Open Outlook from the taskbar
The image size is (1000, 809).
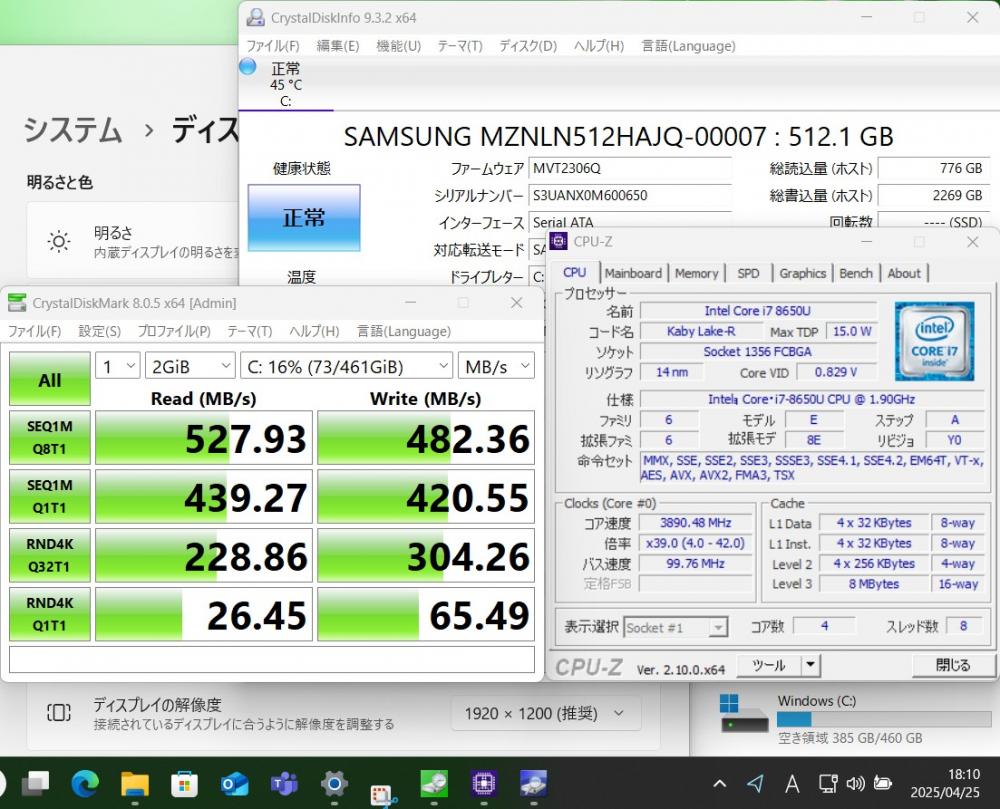234,783
